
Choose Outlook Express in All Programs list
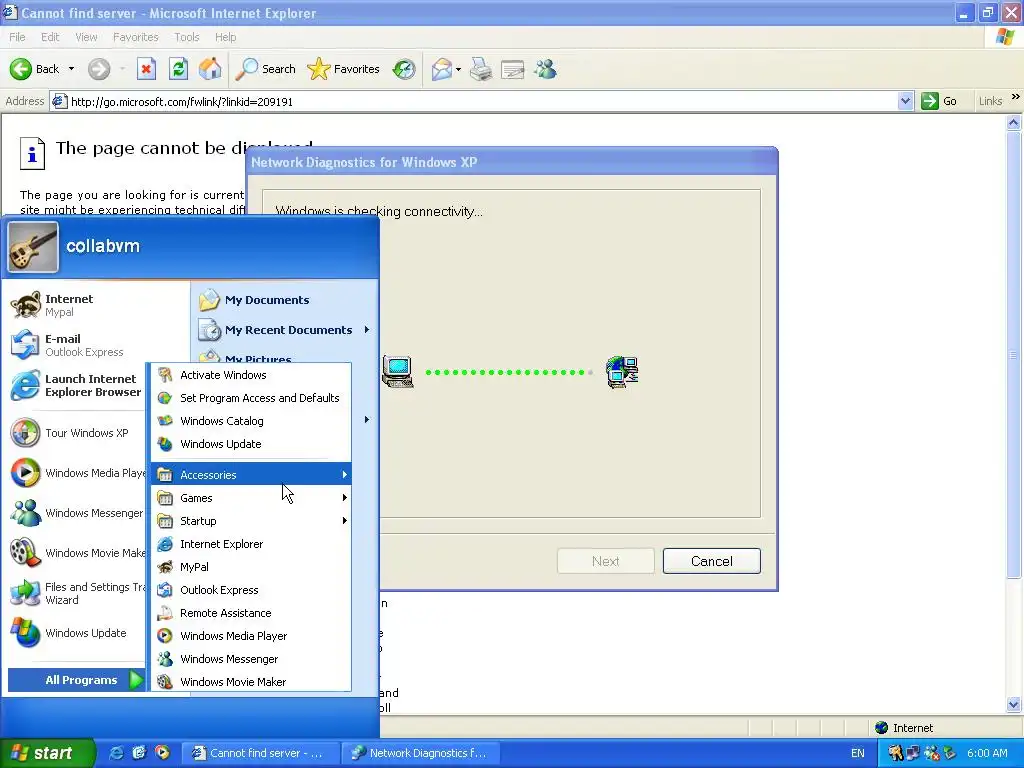(x=251, y=590)
